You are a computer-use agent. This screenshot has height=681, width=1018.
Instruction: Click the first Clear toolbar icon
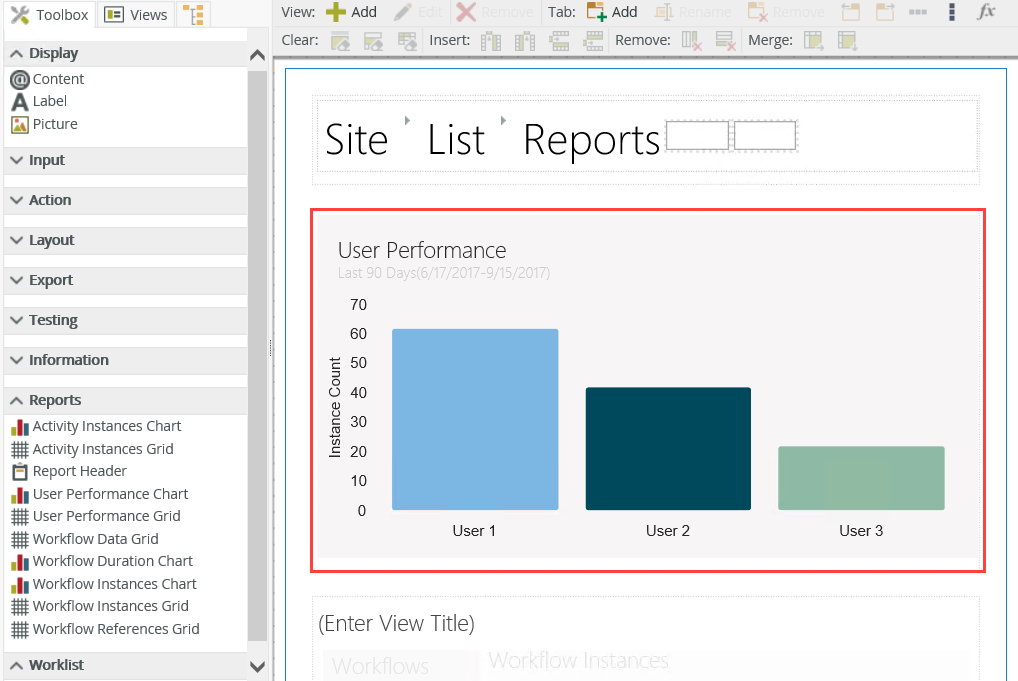pyautogui.click(x=340, y=41)
